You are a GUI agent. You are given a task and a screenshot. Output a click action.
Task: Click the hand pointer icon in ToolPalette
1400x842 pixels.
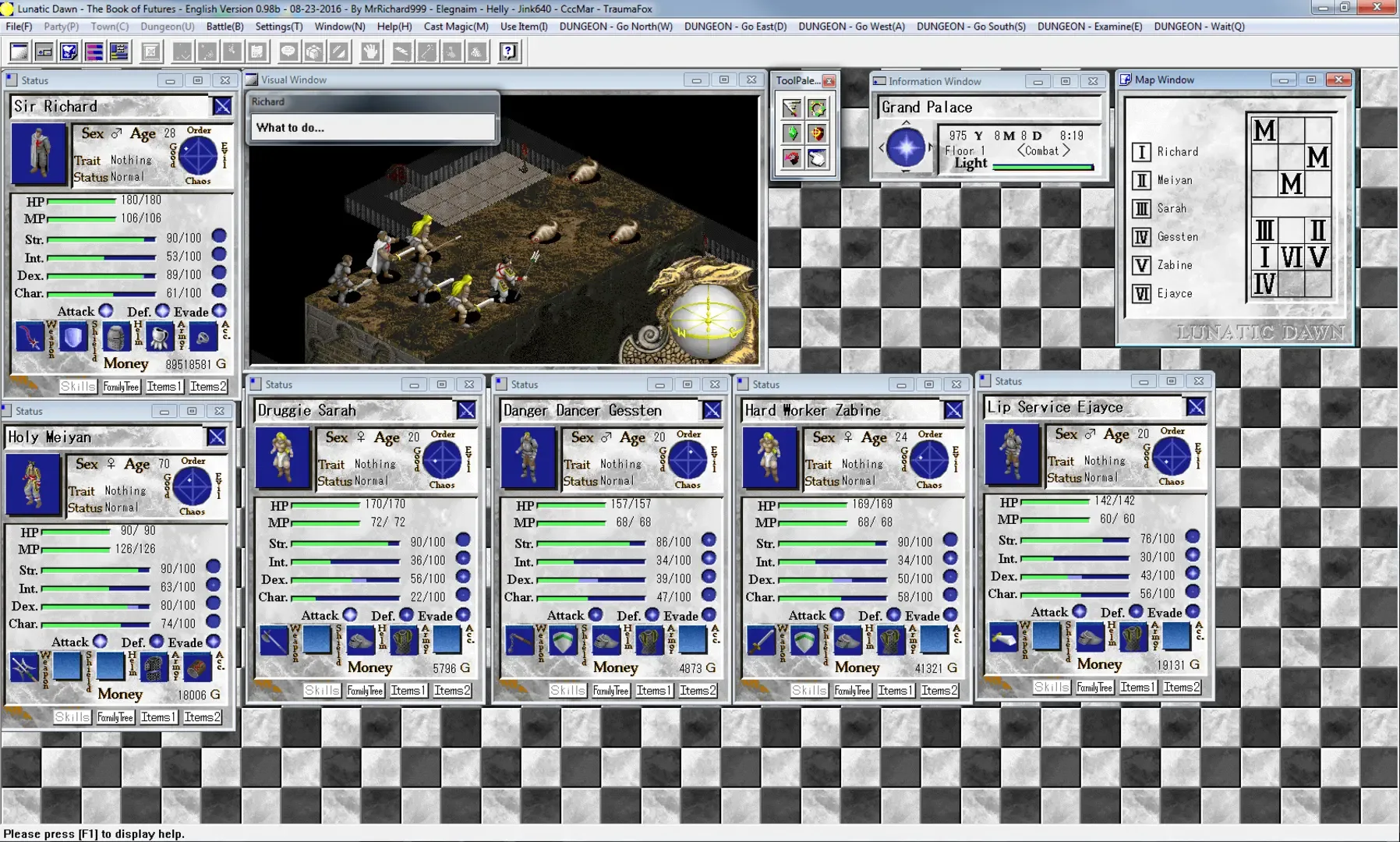[x=818, y=158]
